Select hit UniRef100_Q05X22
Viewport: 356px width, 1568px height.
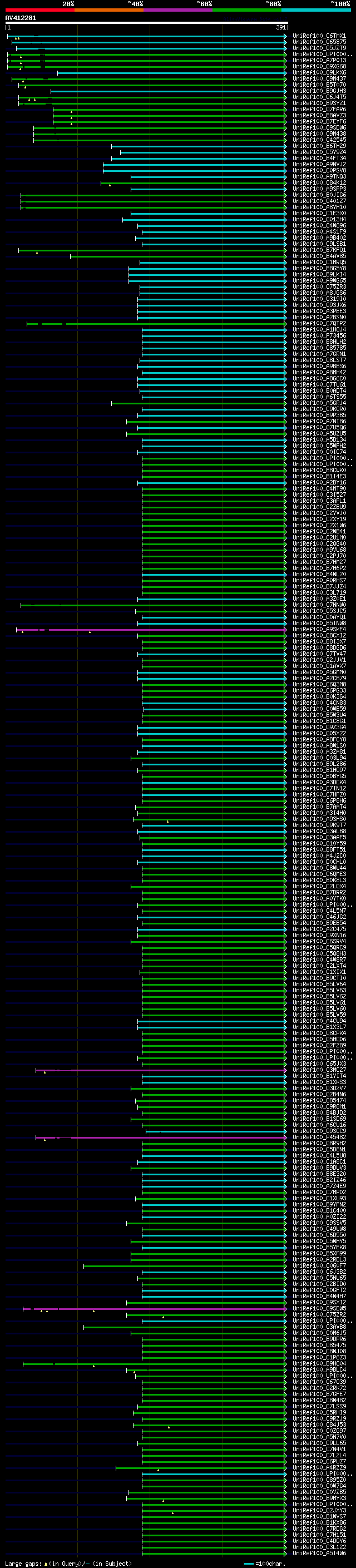tap(319, 734)
